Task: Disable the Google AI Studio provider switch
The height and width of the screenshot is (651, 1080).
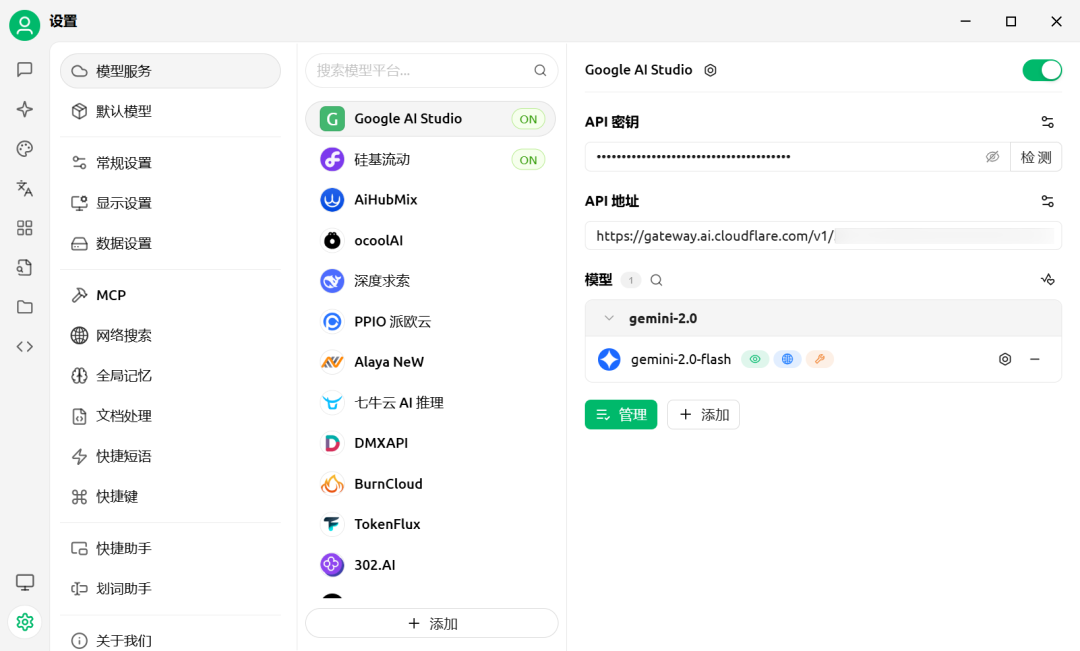Action: click(x=1042, y=70)
